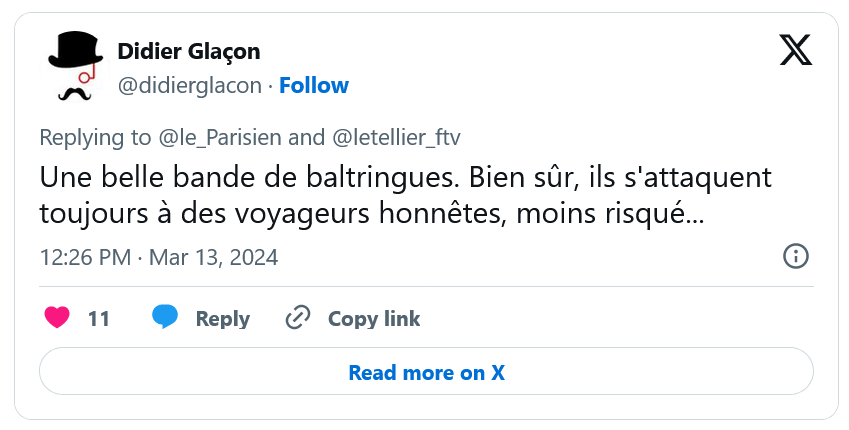Open the top hat and mustache profile picture
This screenshot has height=430, width=849.
(x=75, y=67)
